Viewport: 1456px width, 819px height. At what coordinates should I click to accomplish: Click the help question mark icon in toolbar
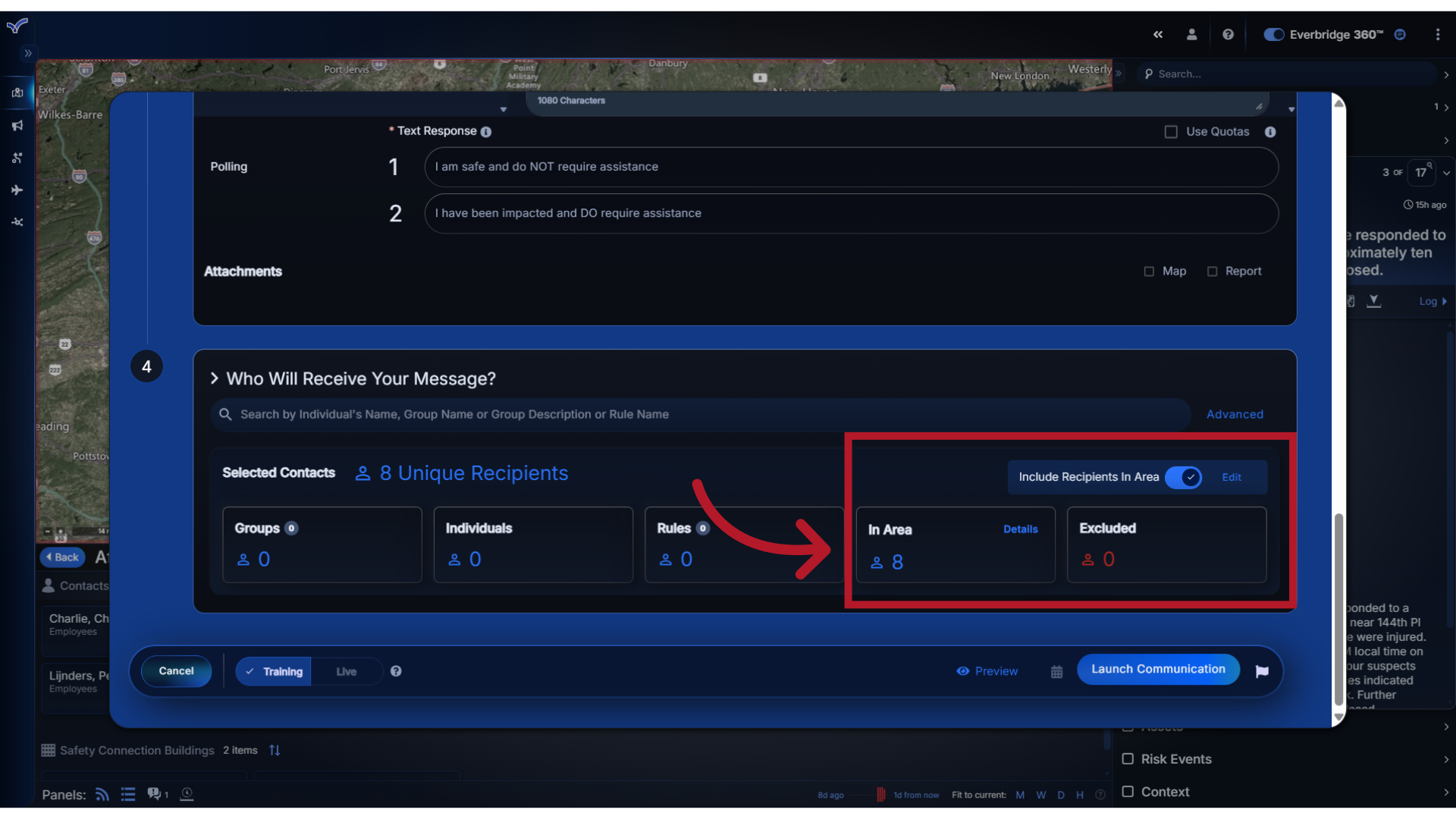[1226, 33]
